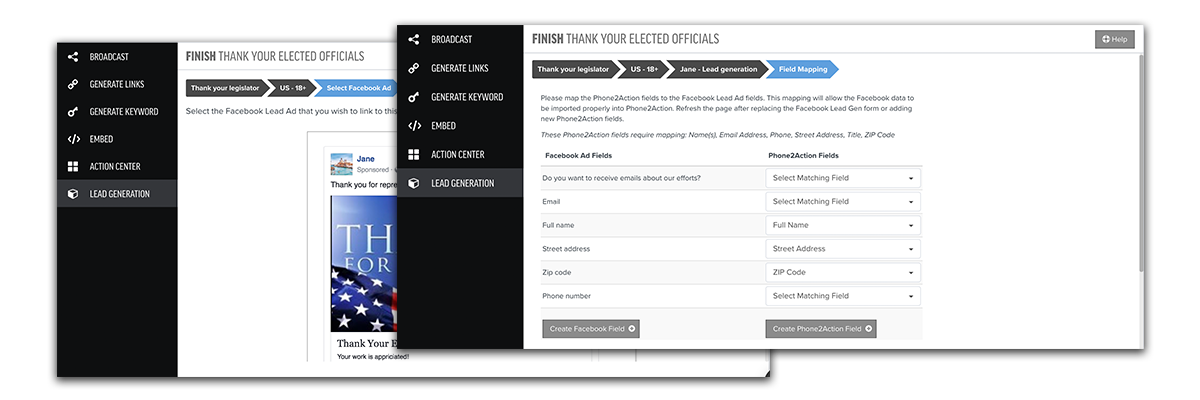
Task: Click the Broadcast share icon in the back window sidebar
Action: click(x=73, y=57)
